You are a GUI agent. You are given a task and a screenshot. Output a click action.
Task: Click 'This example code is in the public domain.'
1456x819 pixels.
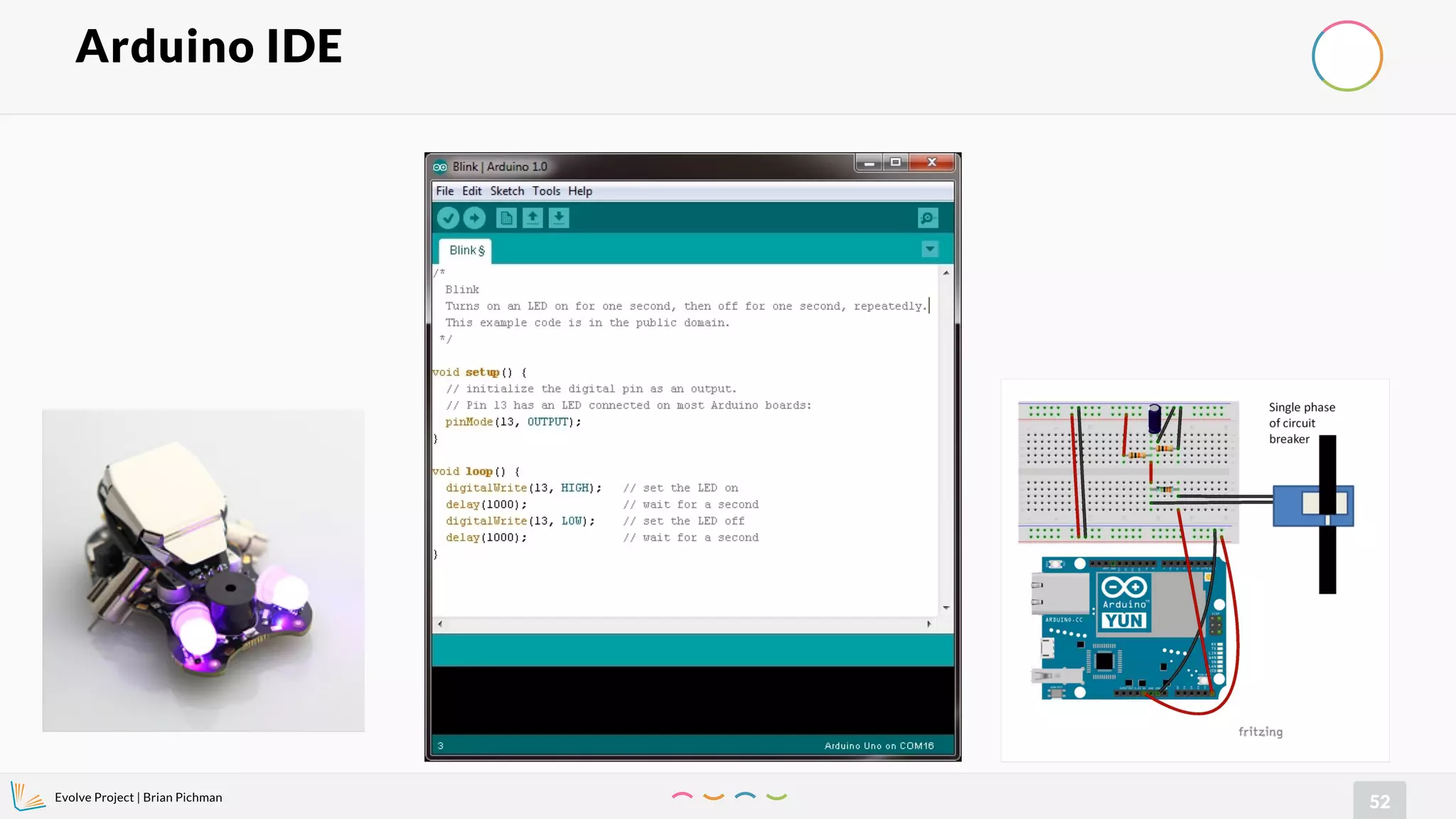(x=587, y=323)
